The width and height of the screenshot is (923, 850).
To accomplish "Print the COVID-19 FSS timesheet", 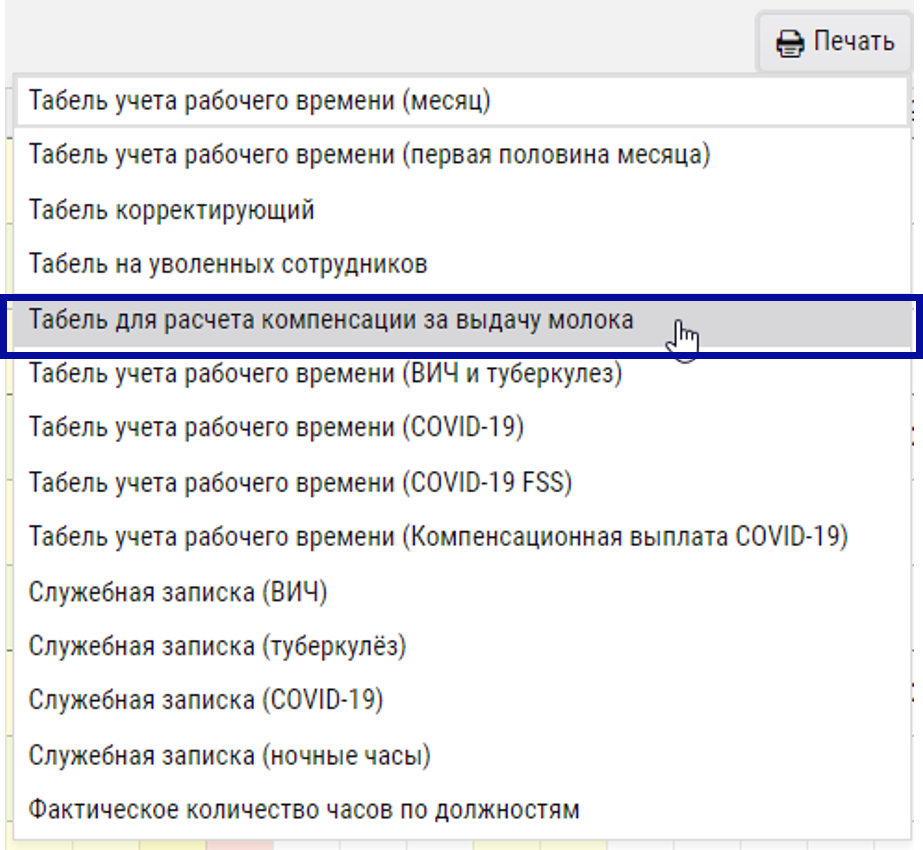I will 300,483.
